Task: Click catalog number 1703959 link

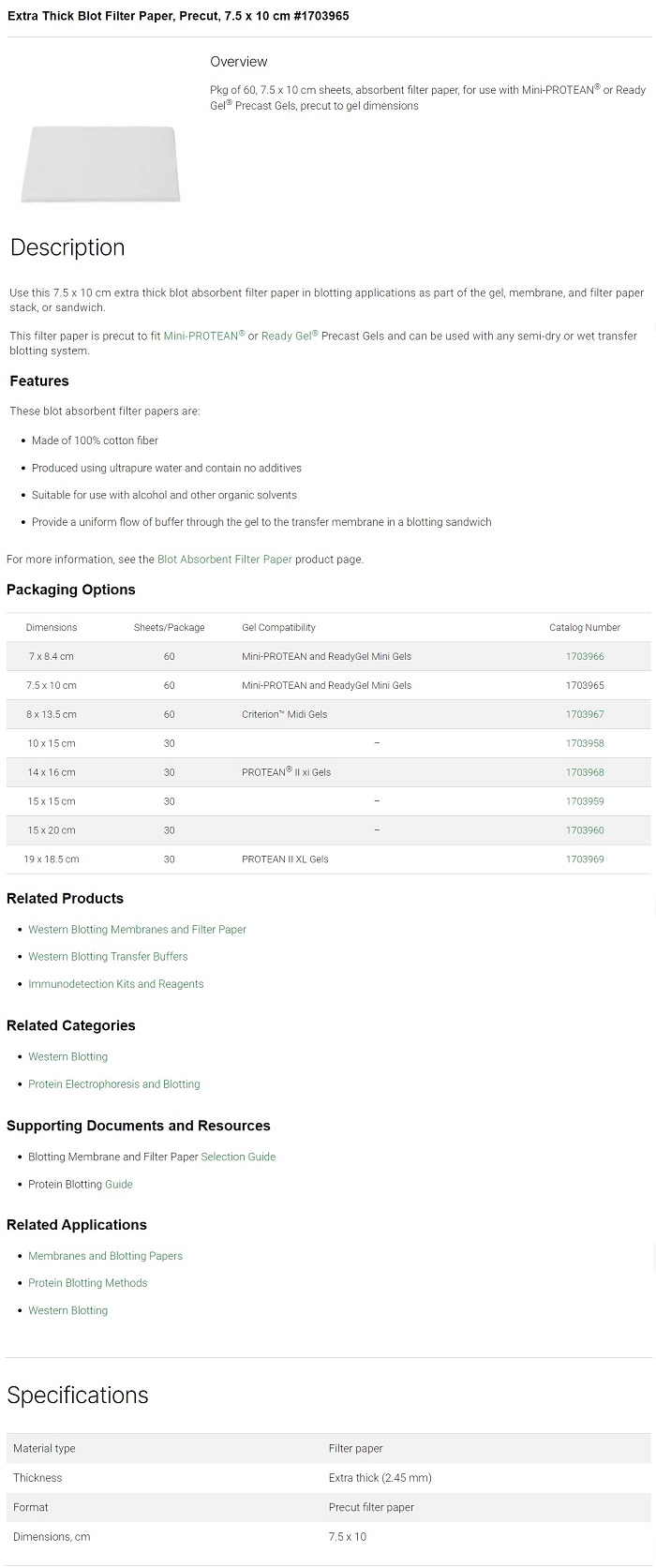Action: point(585,801)
